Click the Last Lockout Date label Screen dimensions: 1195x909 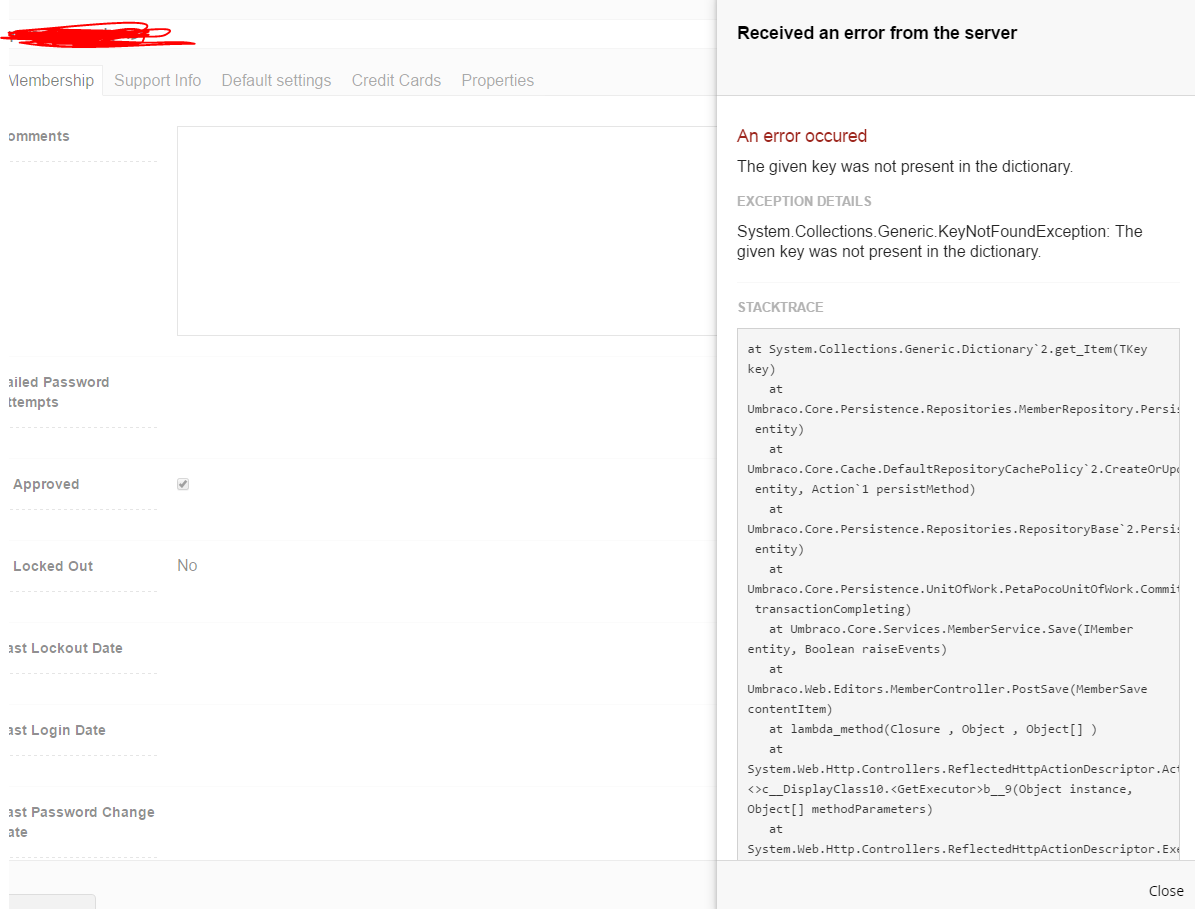(x=65, y=648)
